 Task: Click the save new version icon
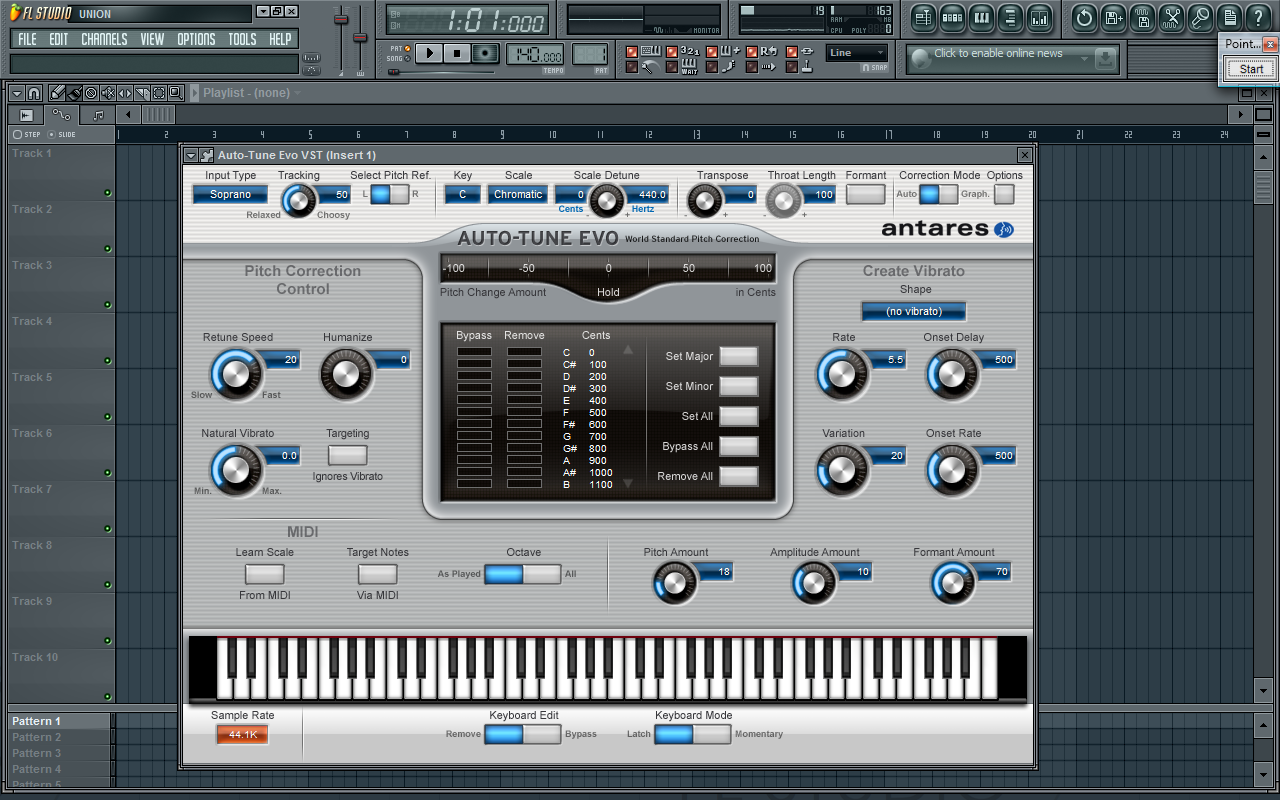click(1114, 17)
